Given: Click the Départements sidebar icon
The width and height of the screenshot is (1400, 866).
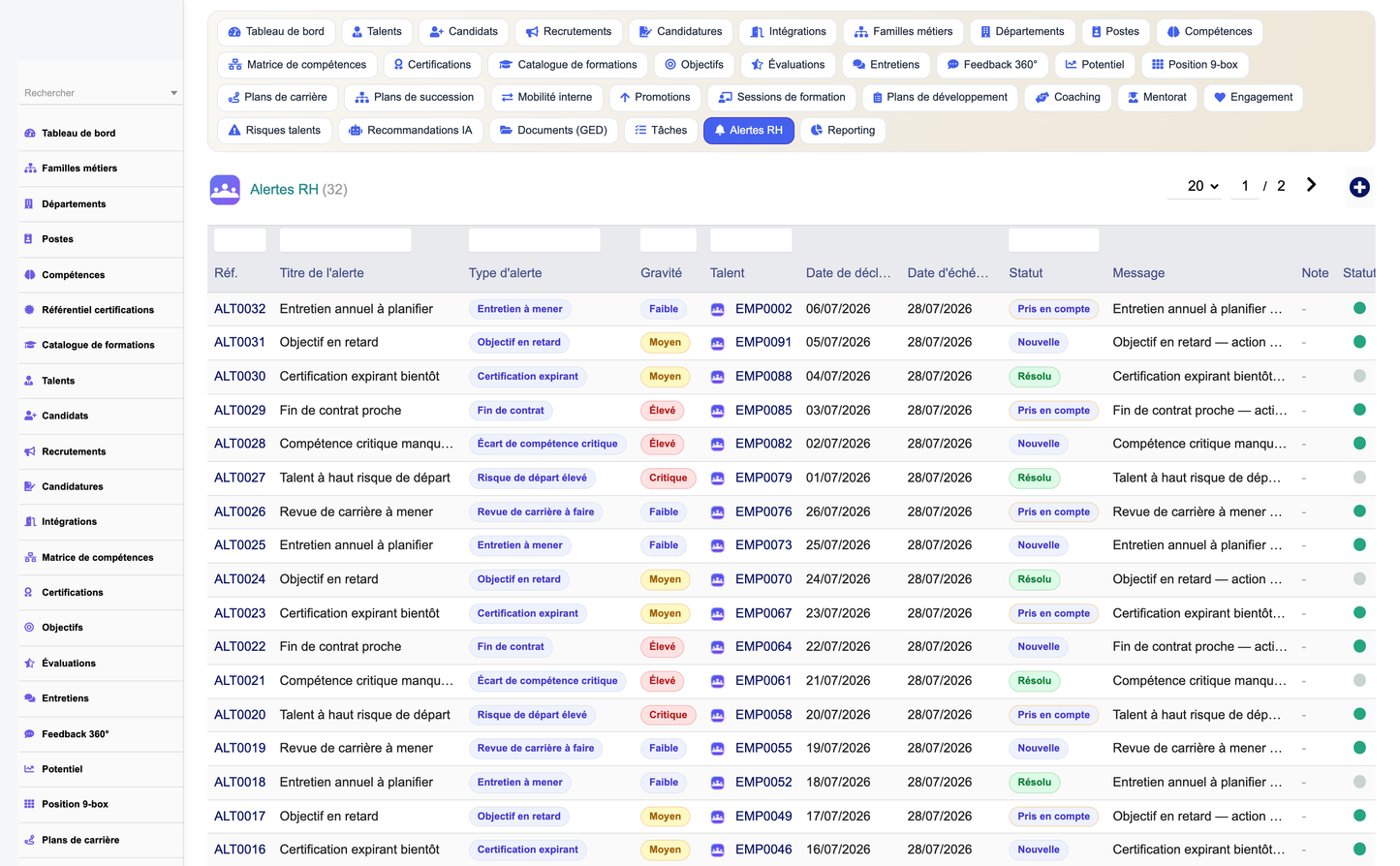Looking at the screenshot, I should pyautogui.click(x=29, y=204).
